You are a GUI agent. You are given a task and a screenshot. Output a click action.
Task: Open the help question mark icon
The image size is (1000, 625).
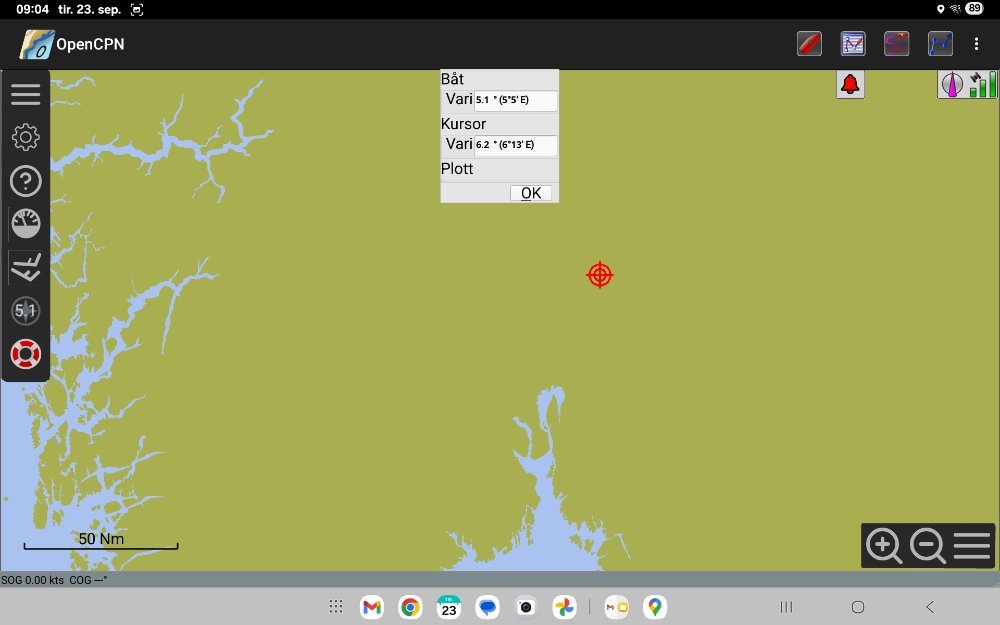coord(25,181)
